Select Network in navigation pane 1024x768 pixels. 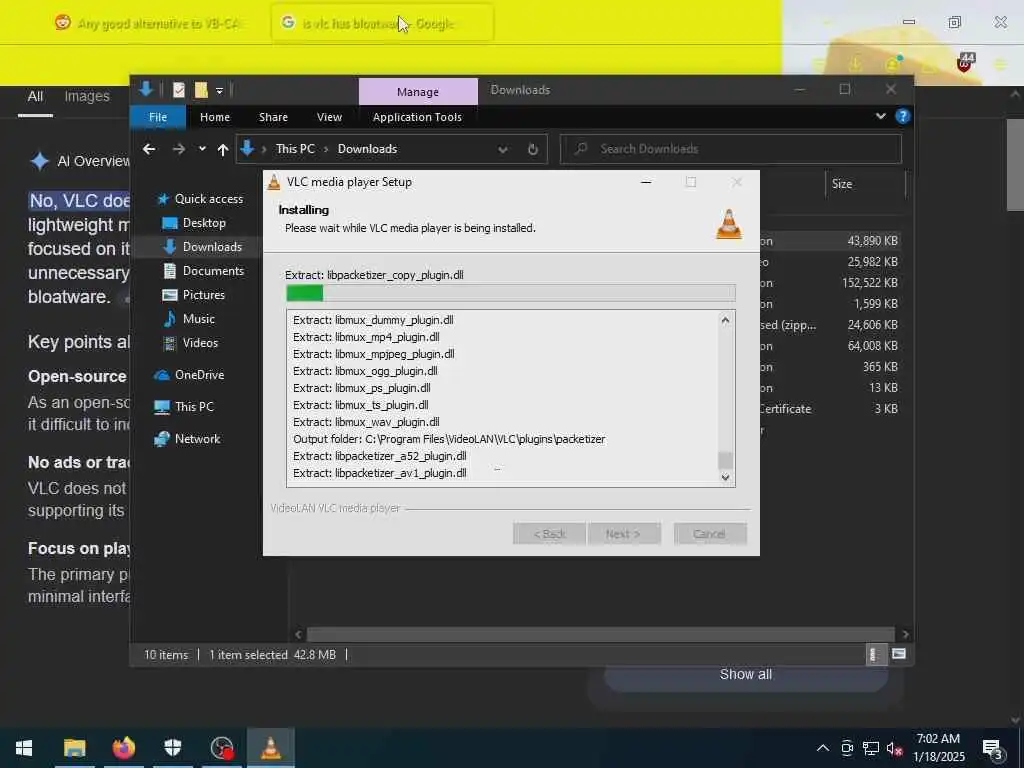(x=197, y=439)
